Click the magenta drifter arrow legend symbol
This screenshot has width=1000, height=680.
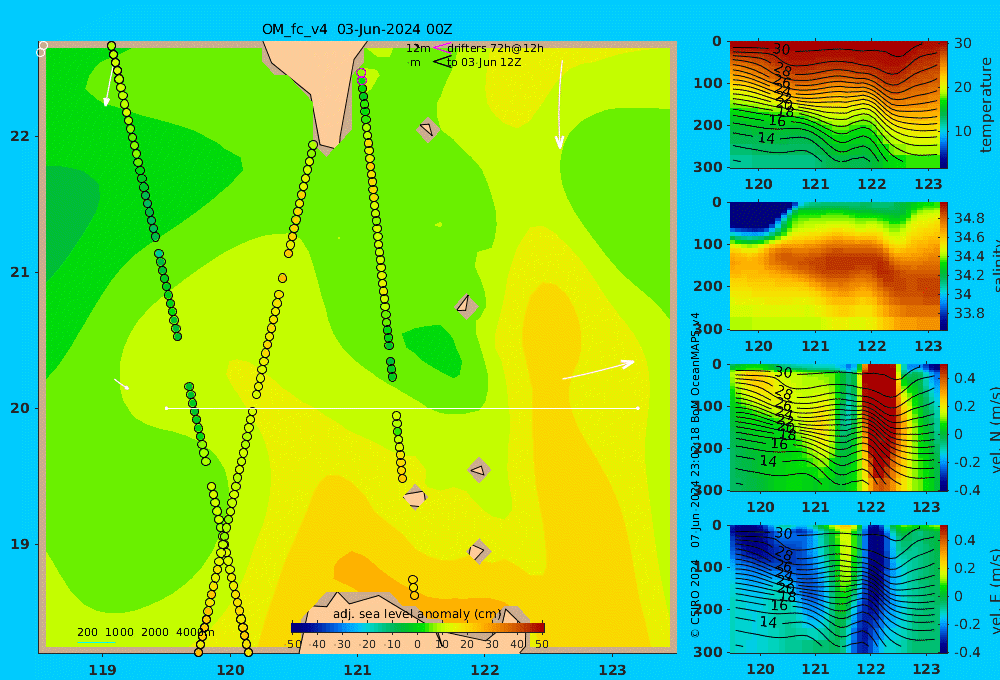[x=441, y=47]
